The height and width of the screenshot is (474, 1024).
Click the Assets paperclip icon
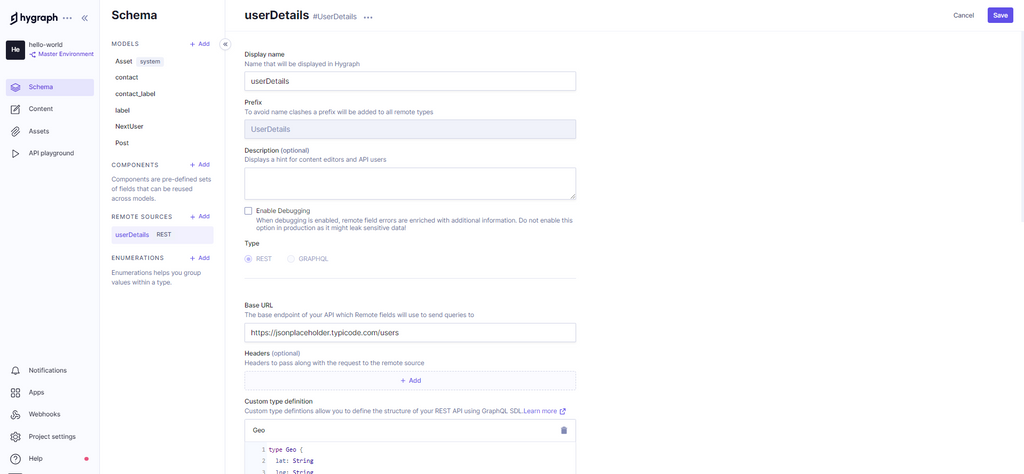coord(16,131)
